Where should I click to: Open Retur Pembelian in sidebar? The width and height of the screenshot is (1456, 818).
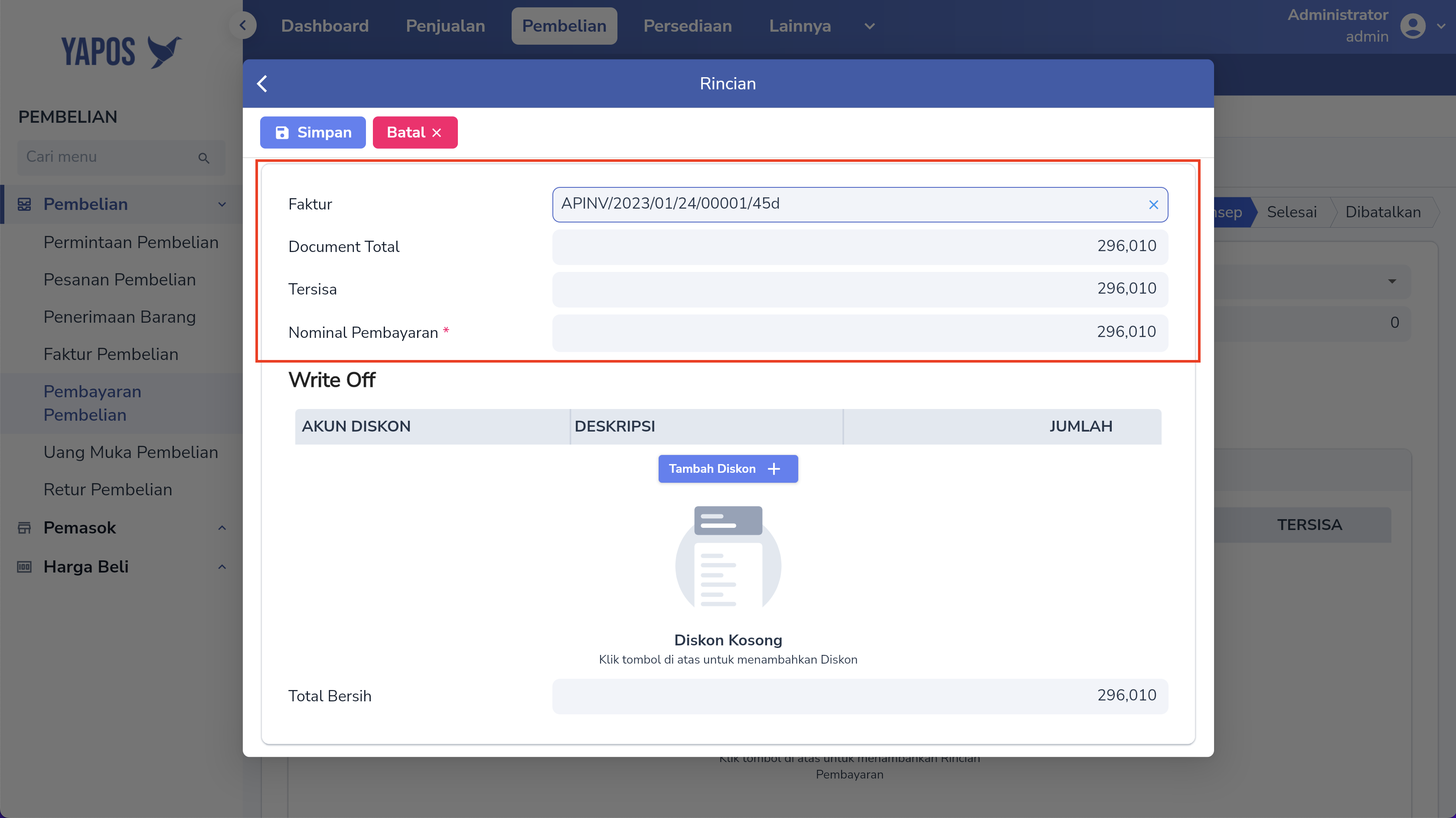[x=108, y=490]
